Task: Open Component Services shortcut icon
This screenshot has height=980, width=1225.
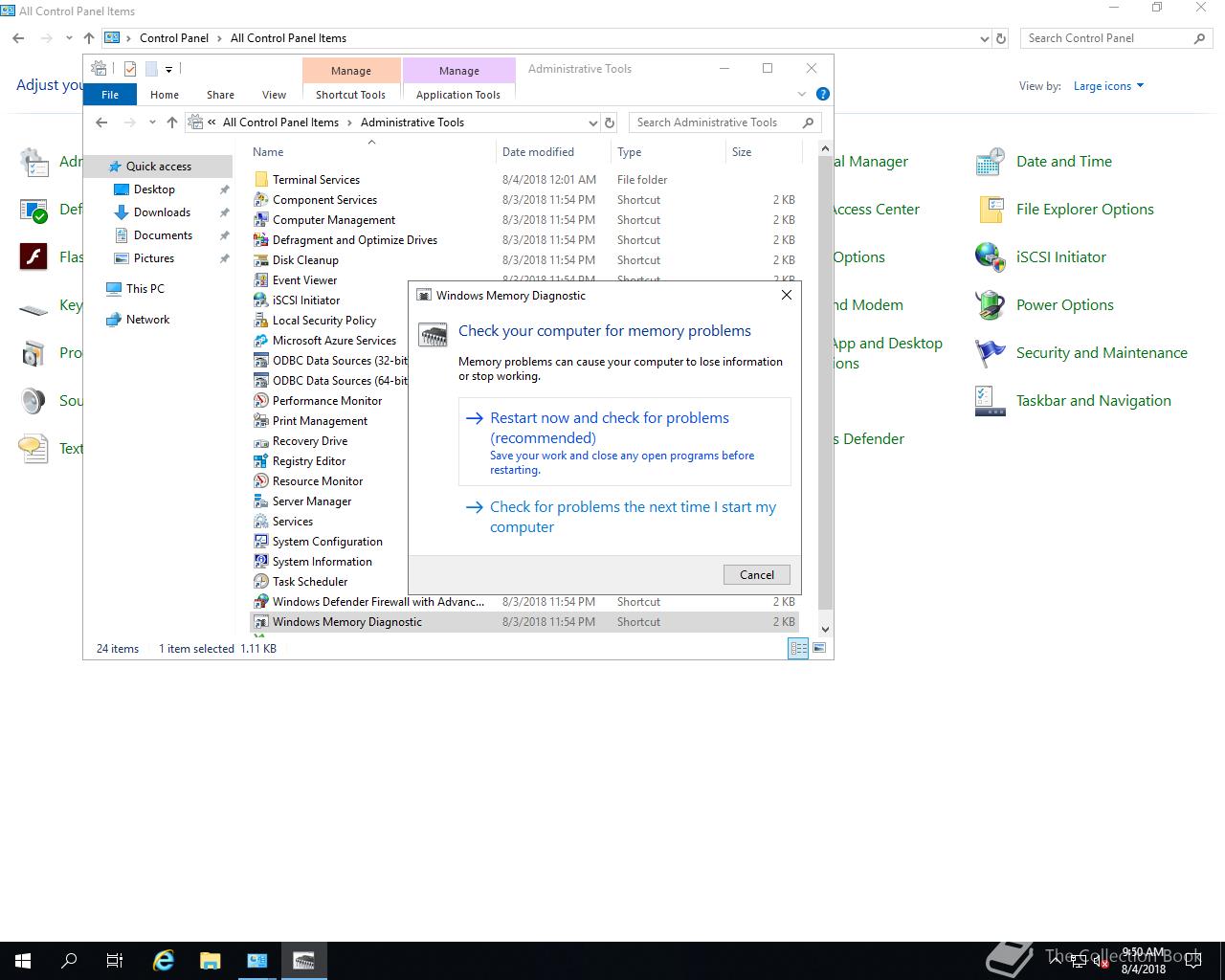Action: [260, 200]
